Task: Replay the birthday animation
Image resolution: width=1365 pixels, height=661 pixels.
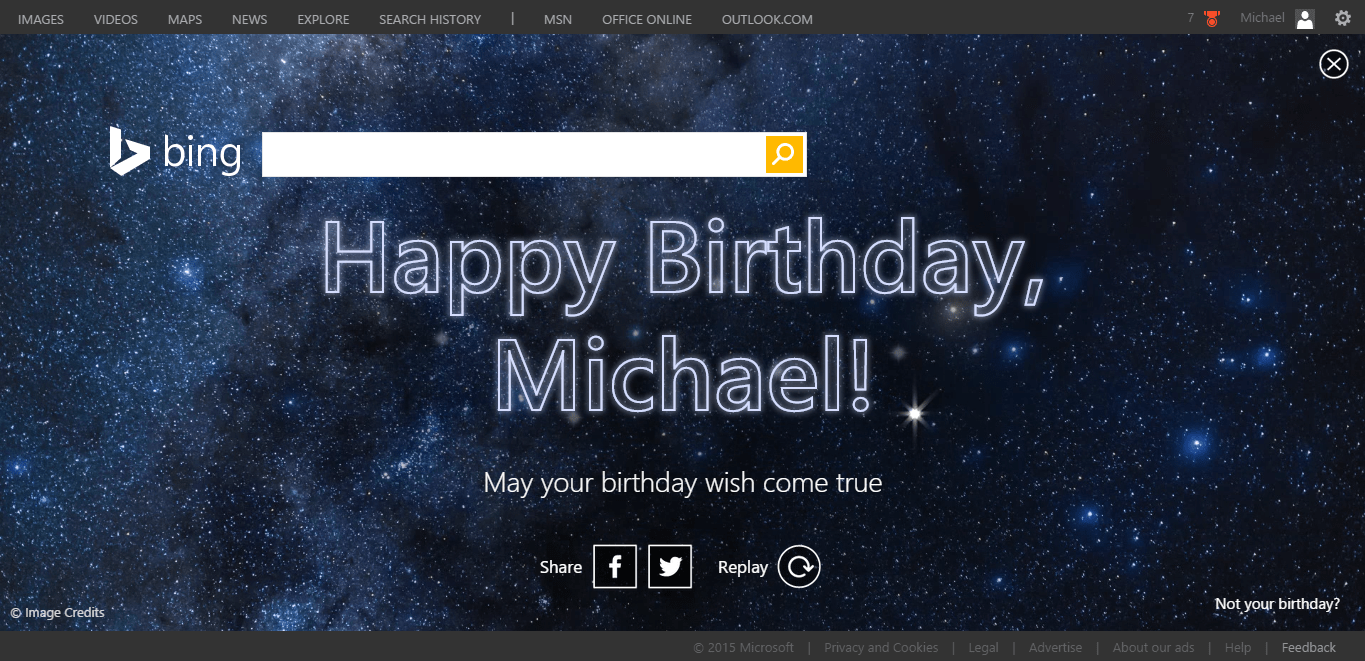Action: click(x=799, y=567)
